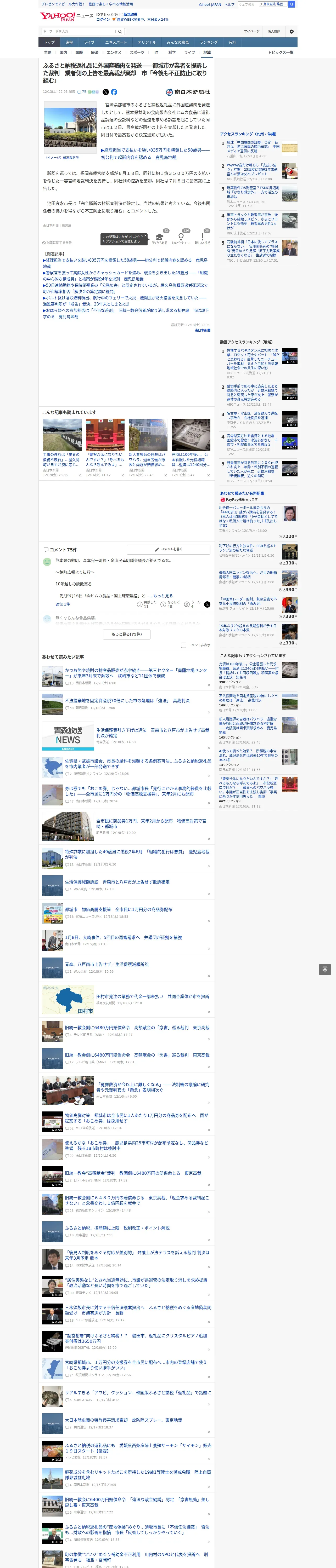Screen dimensions: 336x1568
Task: Click the back-to-top arrow button
Action: click(325, 970)
